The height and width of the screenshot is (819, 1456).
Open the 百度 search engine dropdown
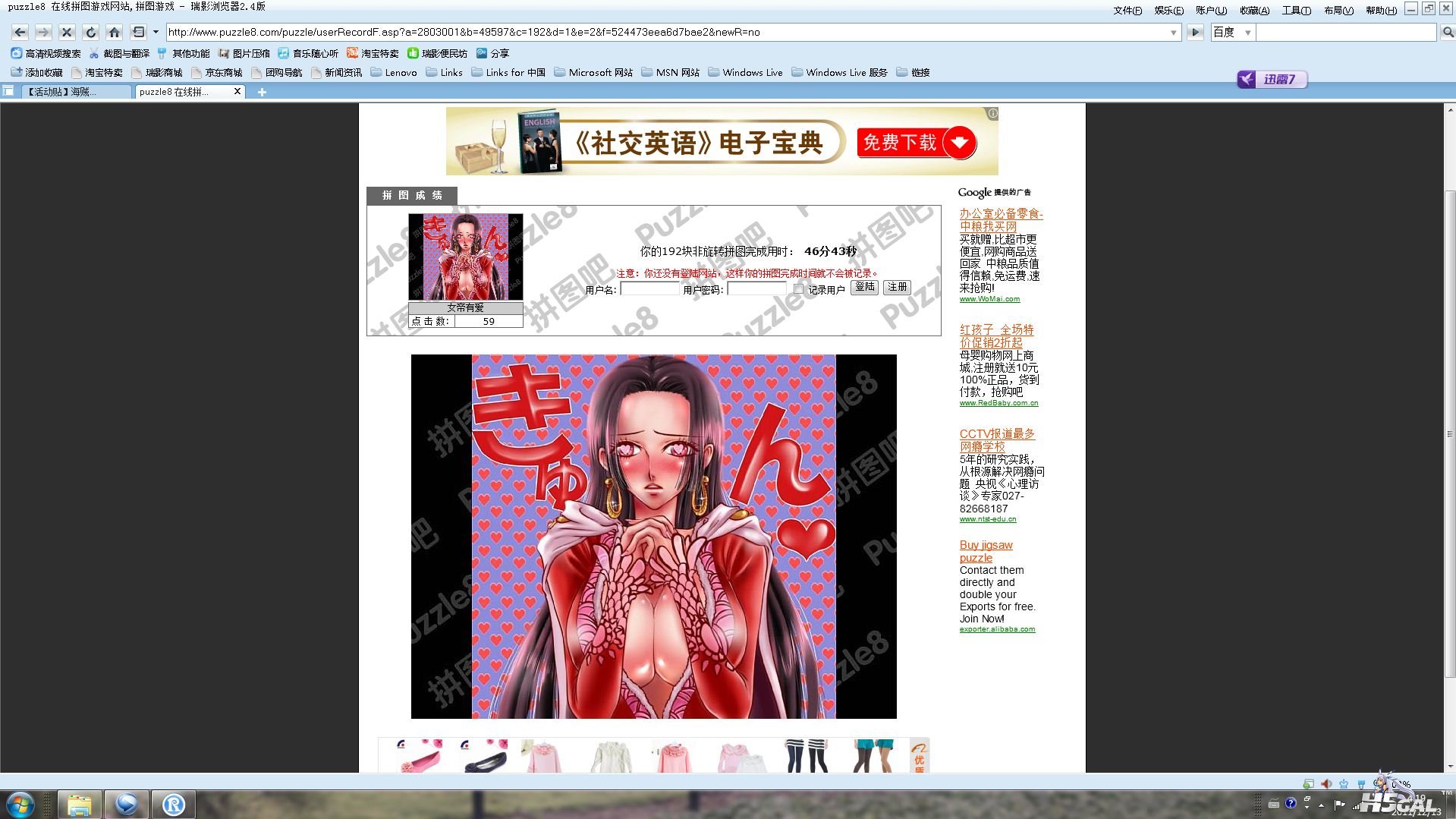tap(1247, 33)
